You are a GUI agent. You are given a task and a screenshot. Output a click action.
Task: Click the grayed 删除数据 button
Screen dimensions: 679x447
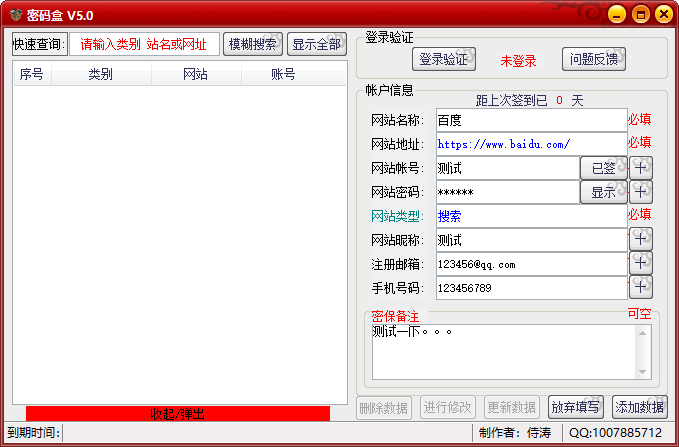pos(384,407)
